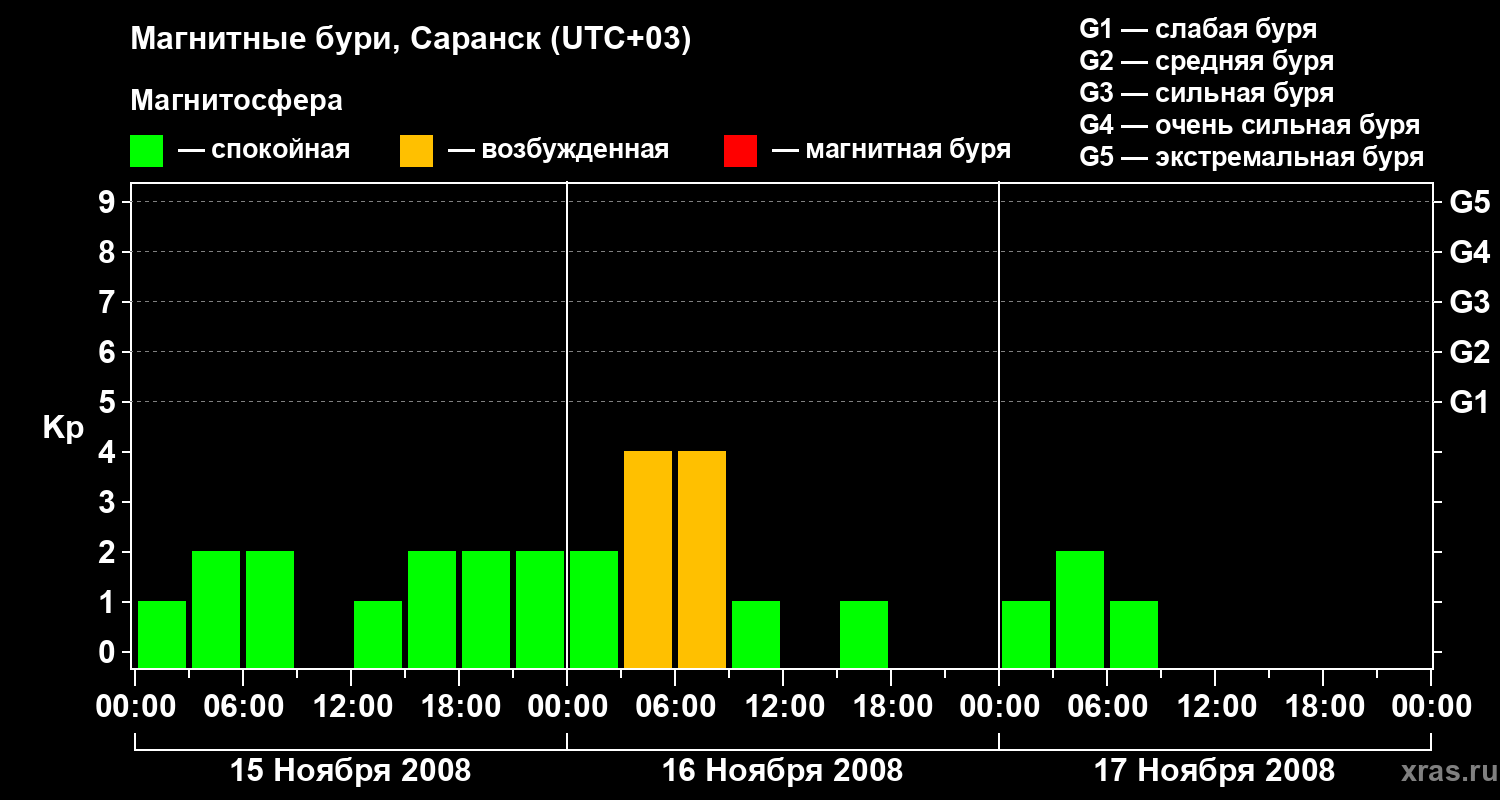
Task: Click the right-axis 'G4' storm level label
Action: point(1469,252)
